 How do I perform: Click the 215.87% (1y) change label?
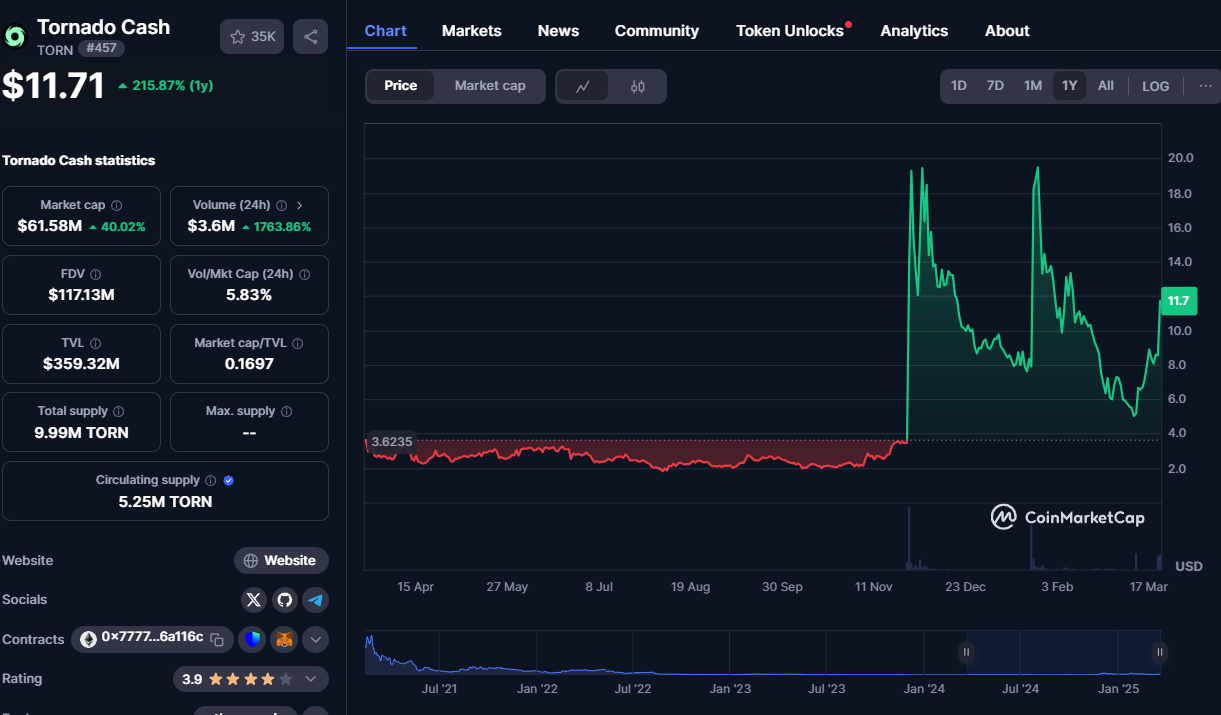click(165, 86)
